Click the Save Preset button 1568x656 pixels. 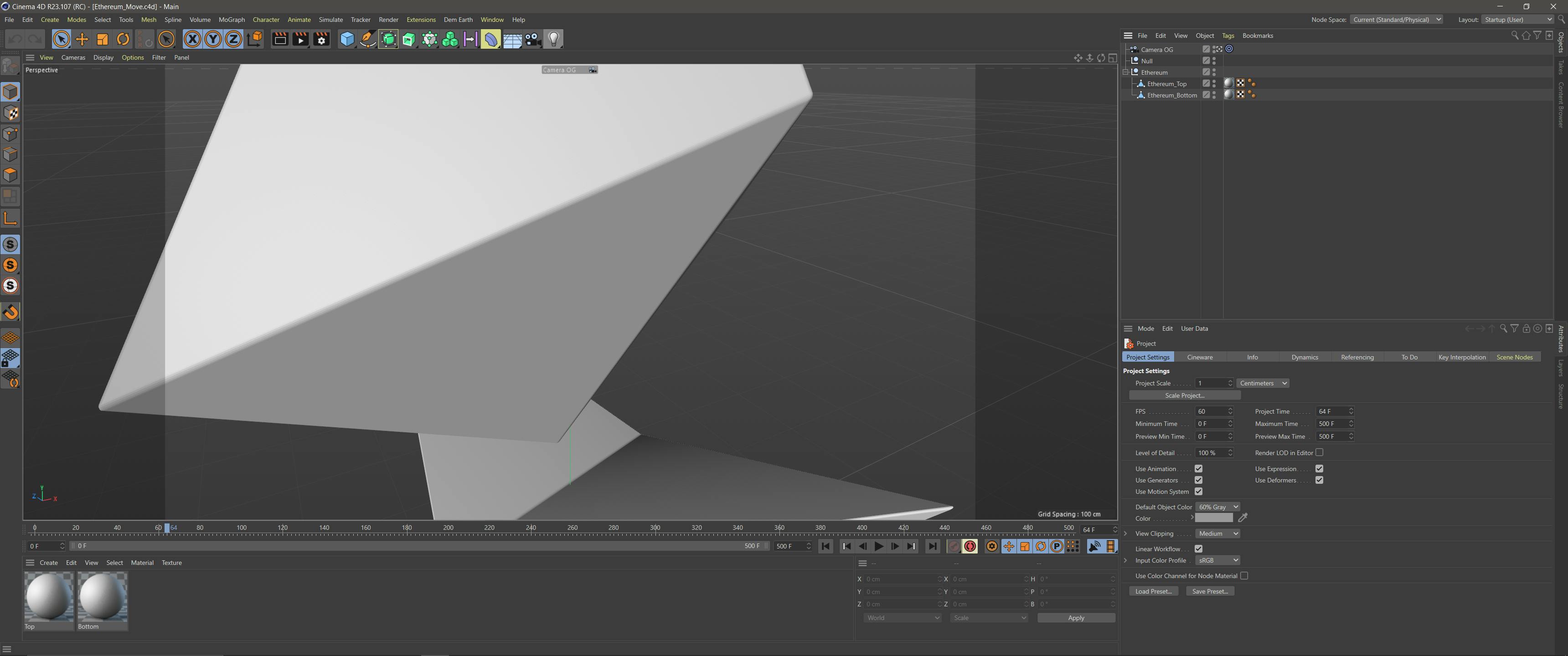pos(1209,591)
